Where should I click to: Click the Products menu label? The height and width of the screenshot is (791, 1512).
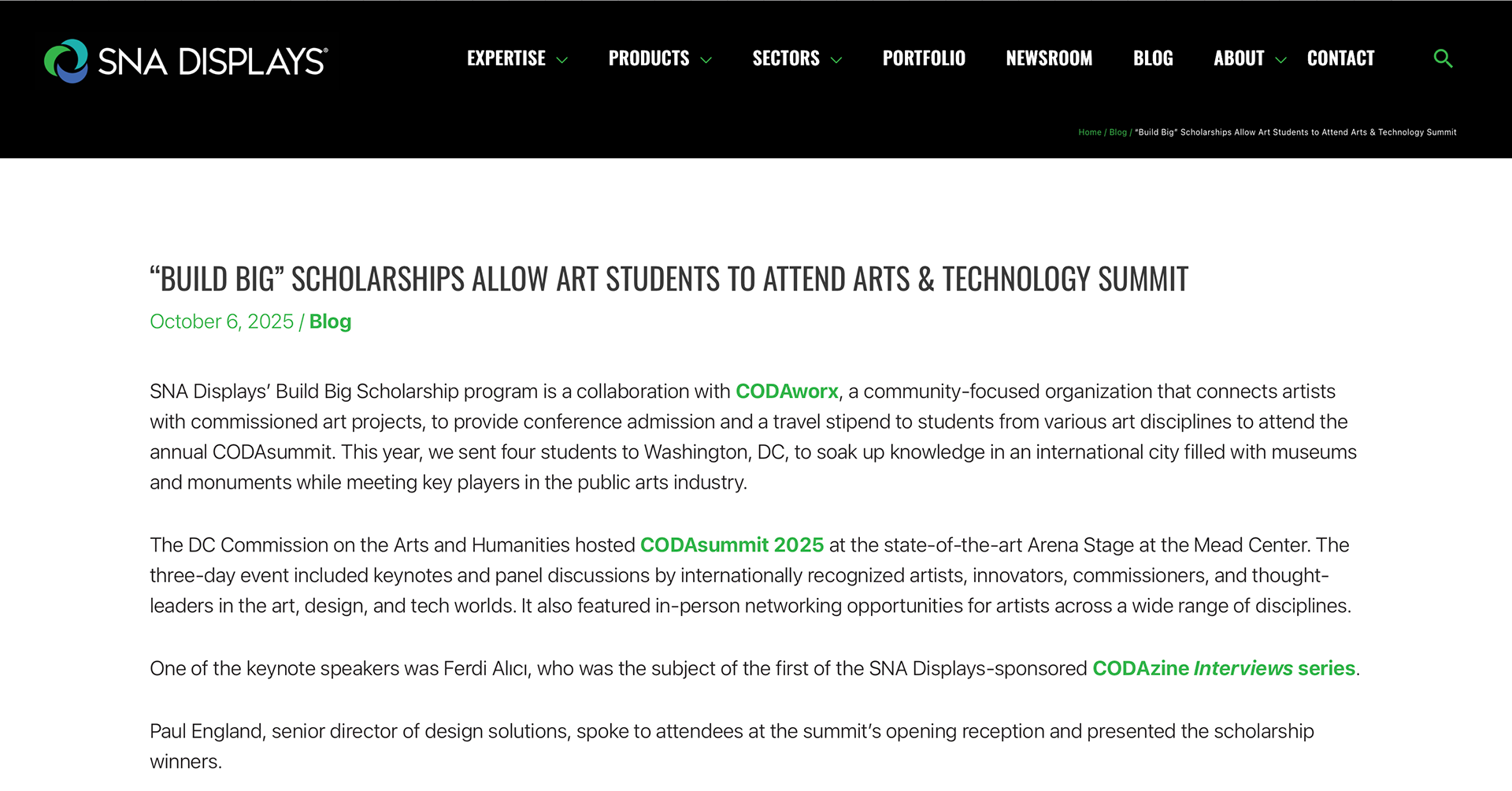tap(648, 58)
